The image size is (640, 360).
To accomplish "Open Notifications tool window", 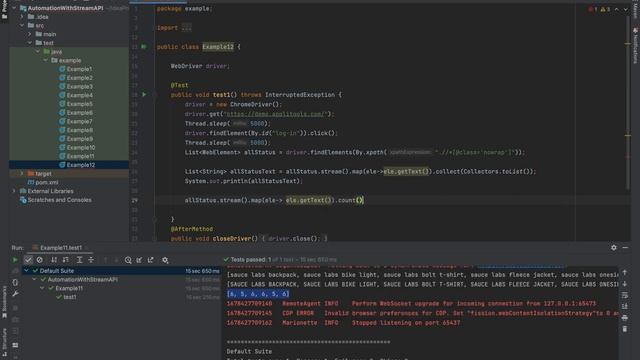I will tap(636, 46).
